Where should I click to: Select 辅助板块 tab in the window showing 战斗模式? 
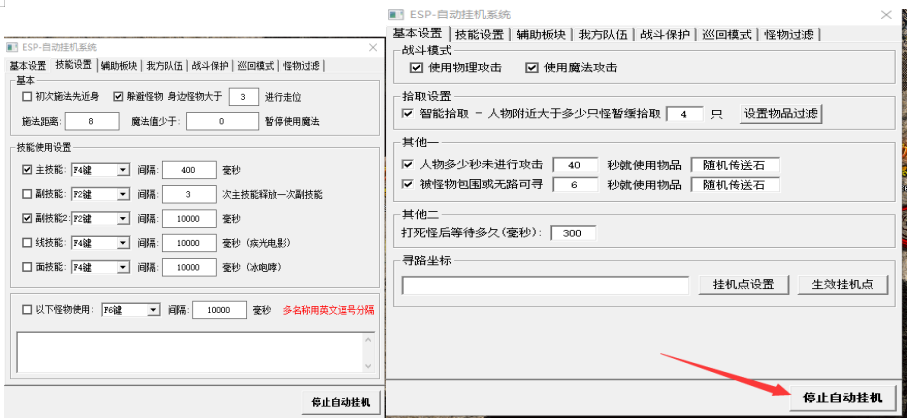541,34
